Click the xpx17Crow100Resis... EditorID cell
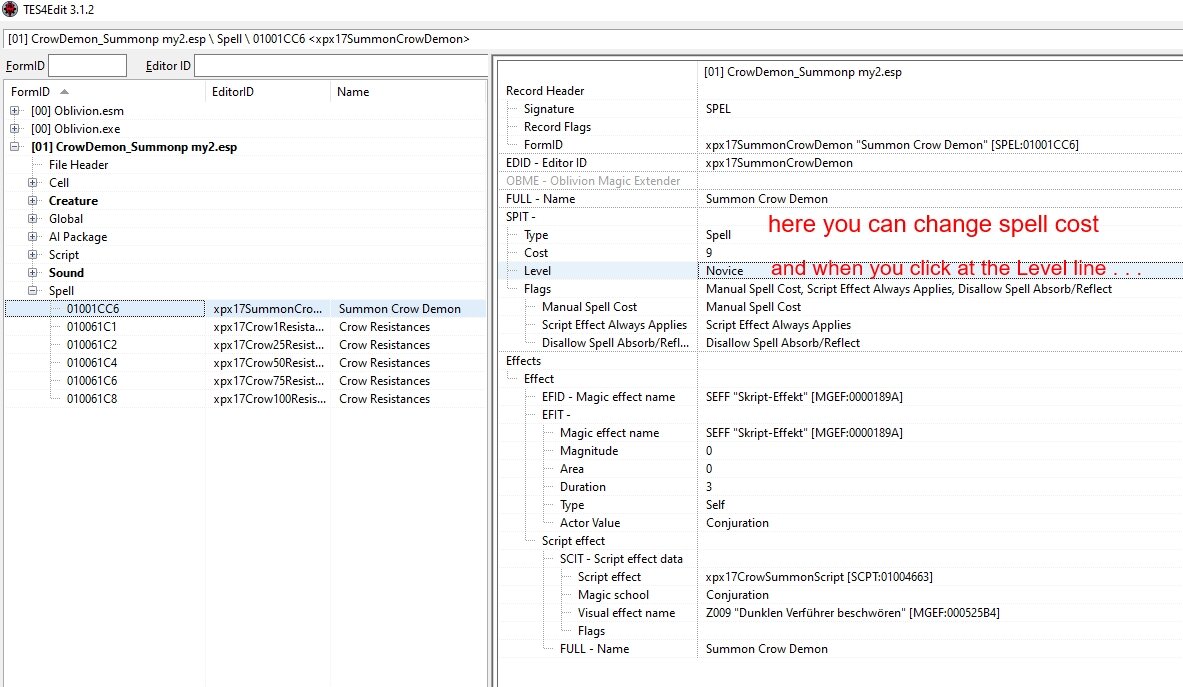 coord(269,398)
